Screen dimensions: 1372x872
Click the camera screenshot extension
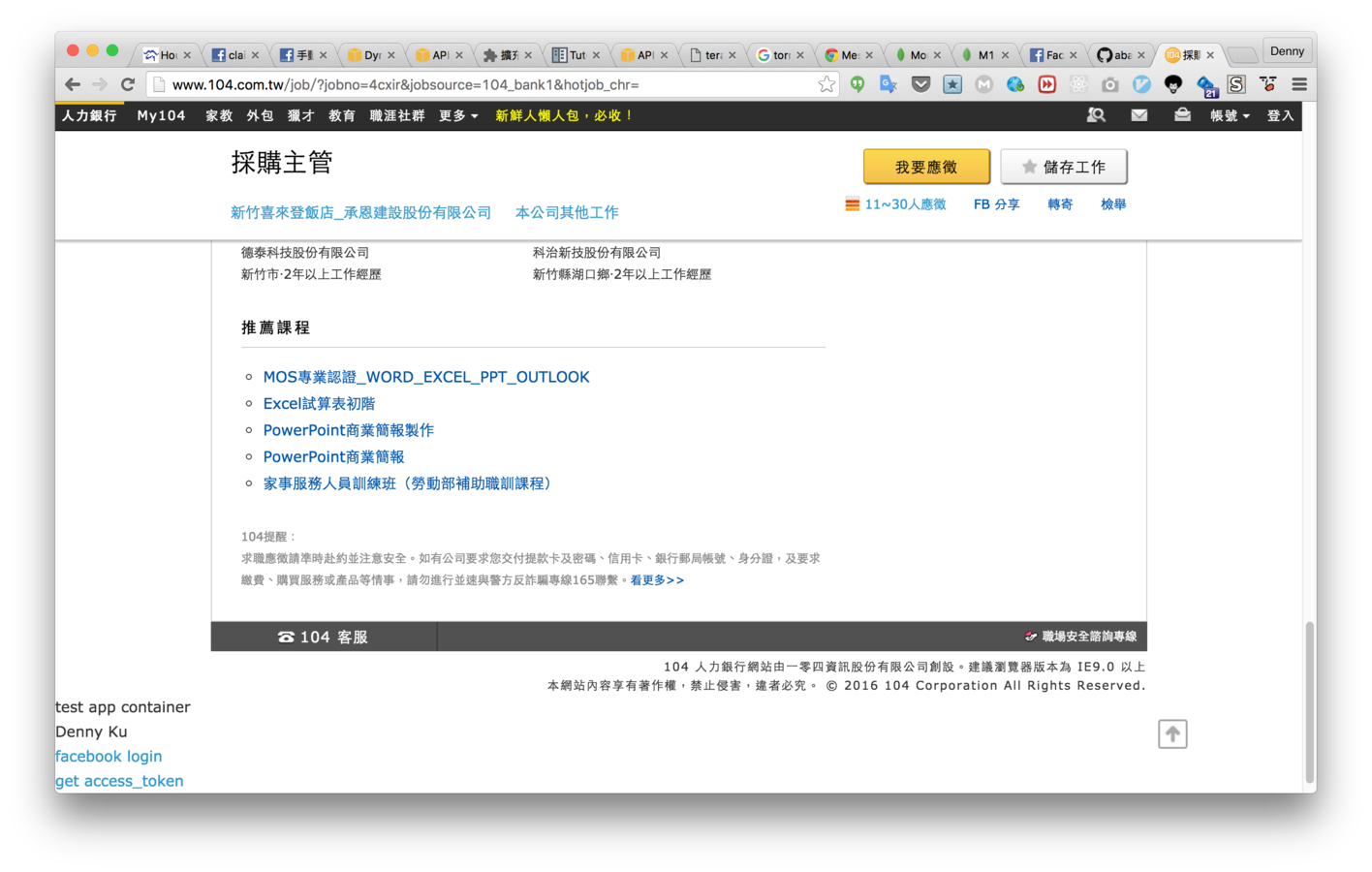click(1110, 84)
